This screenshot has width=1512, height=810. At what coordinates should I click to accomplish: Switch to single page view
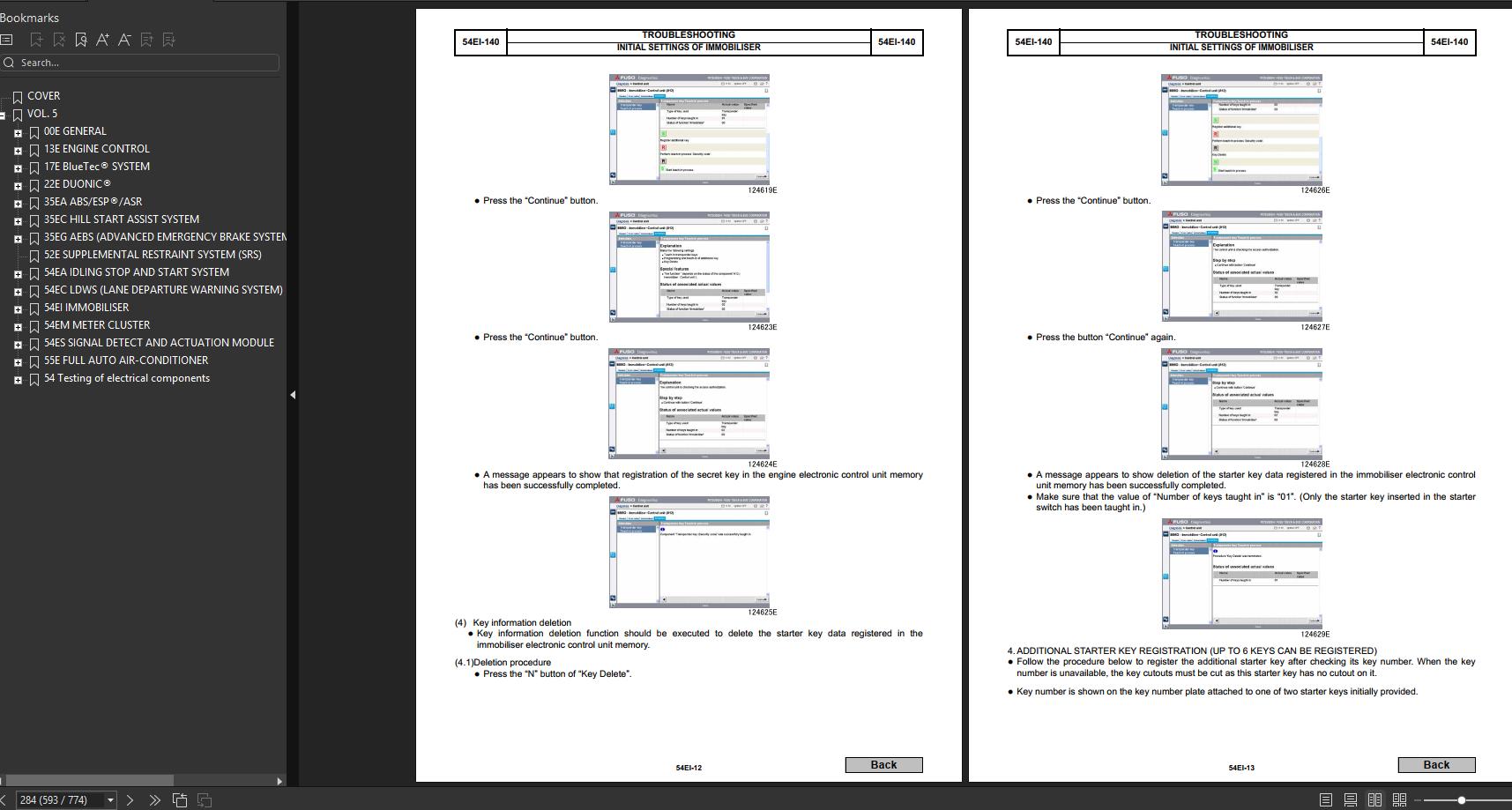(1325, 800)
